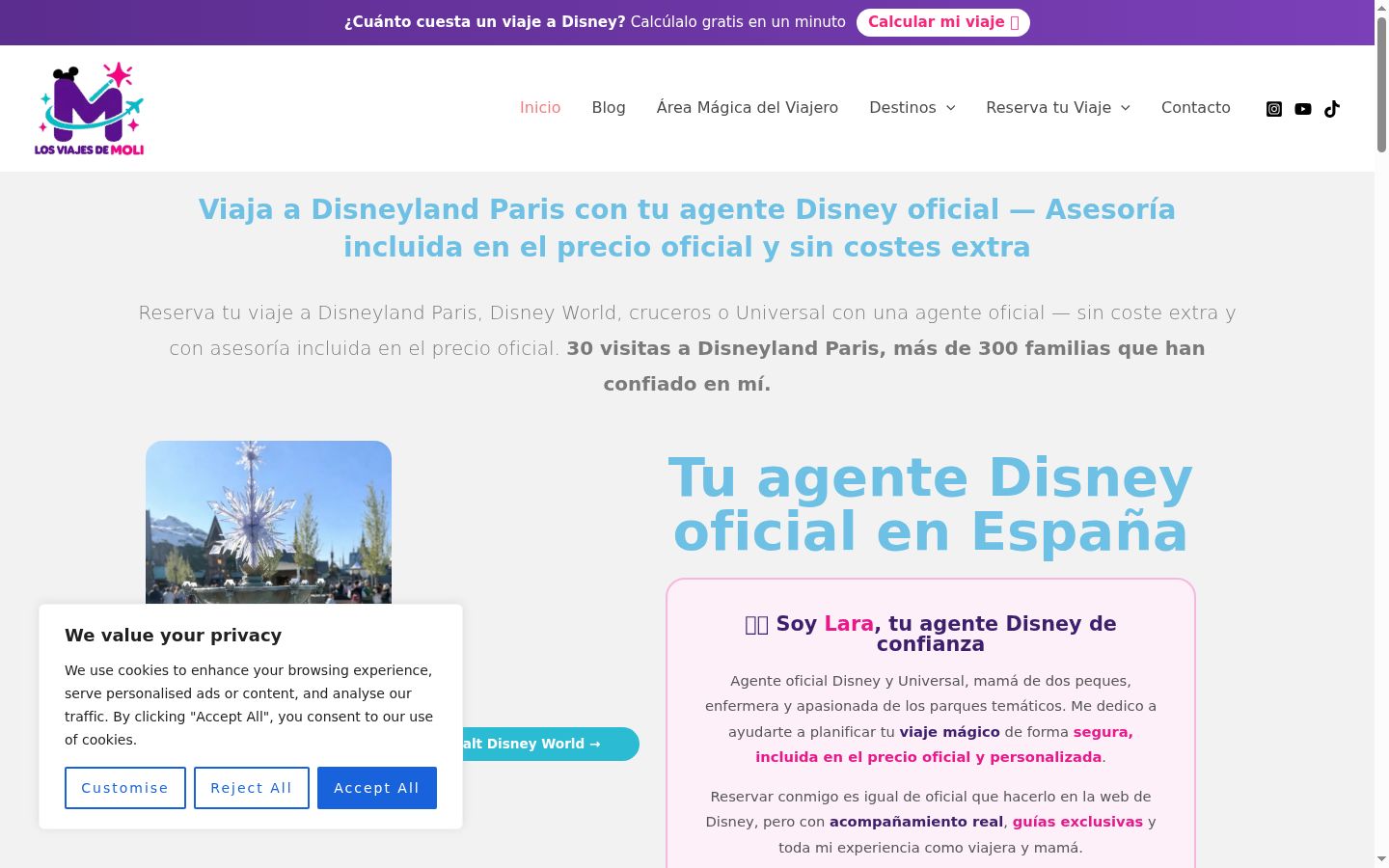Screen dimensions: 1389x868
Task: Click the scrollbar up arrow
Action: pyautogui.click(x=1381, y=8)
